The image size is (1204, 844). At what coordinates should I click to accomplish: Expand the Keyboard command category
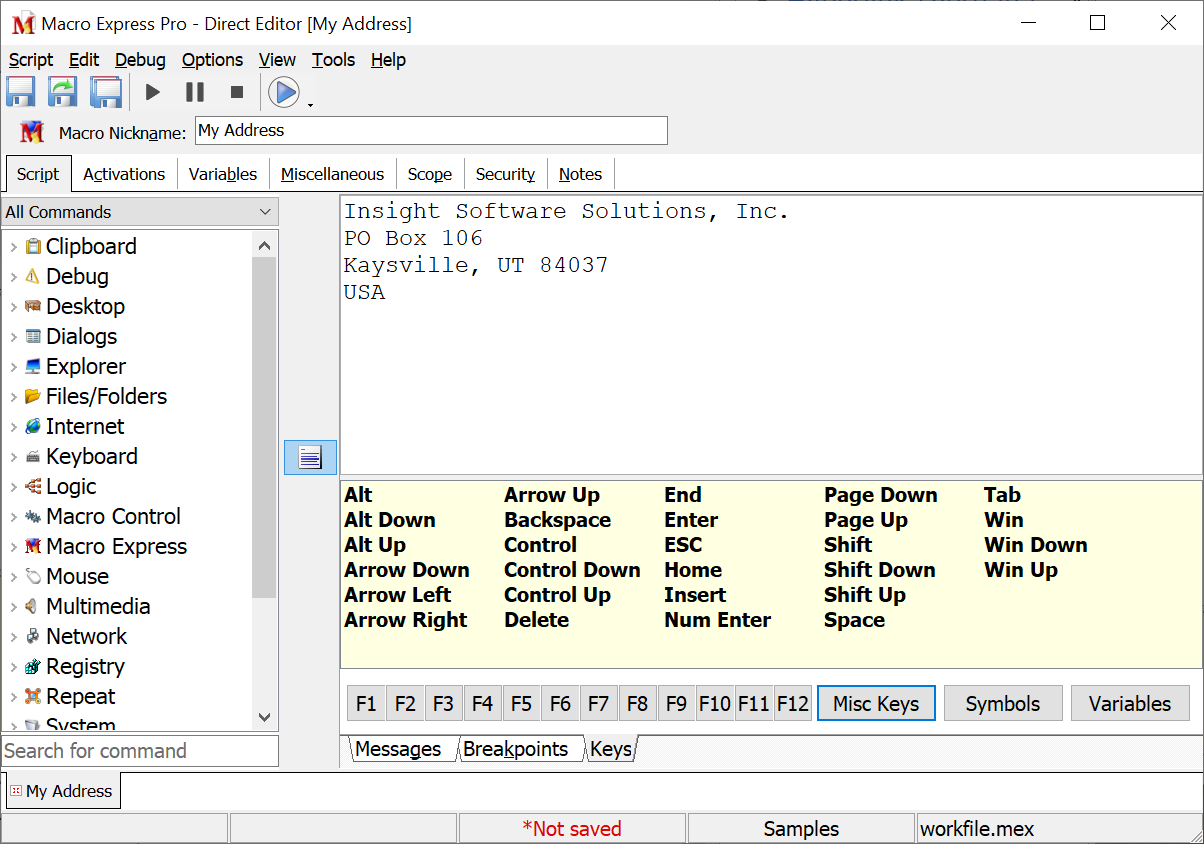coord(13,457)
